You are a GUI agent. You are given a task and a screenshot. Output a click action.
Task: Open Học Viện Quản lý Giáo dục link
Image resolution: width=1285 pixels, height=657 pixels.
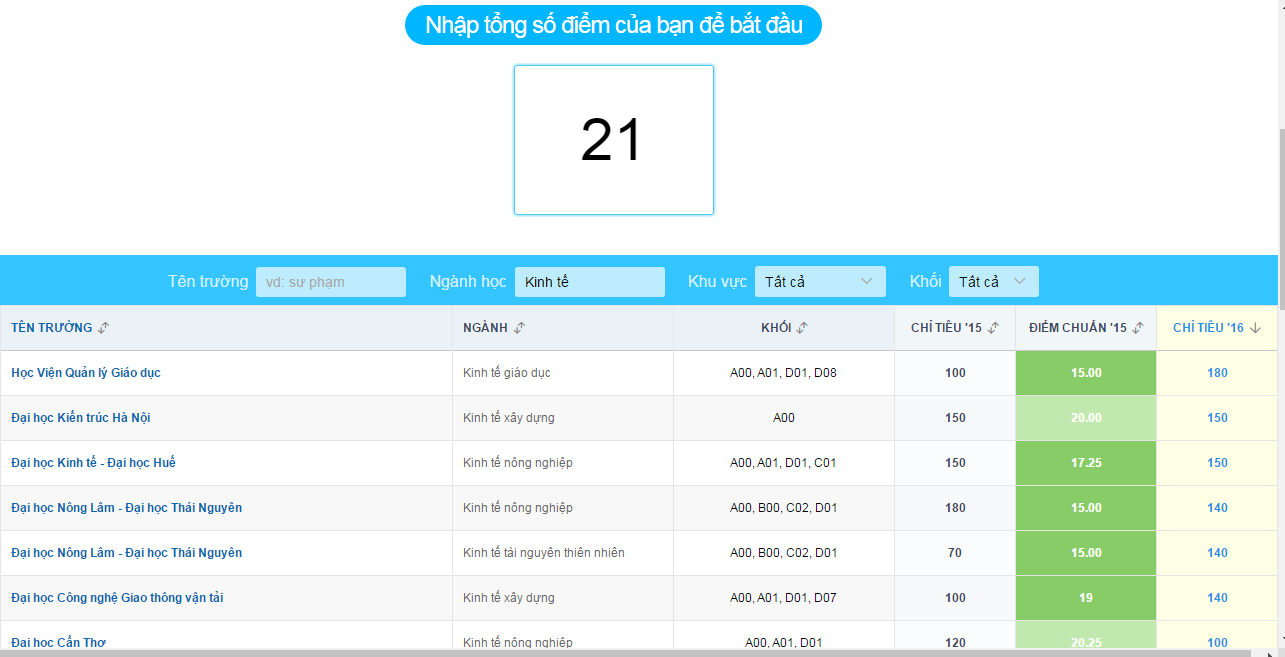86,373
